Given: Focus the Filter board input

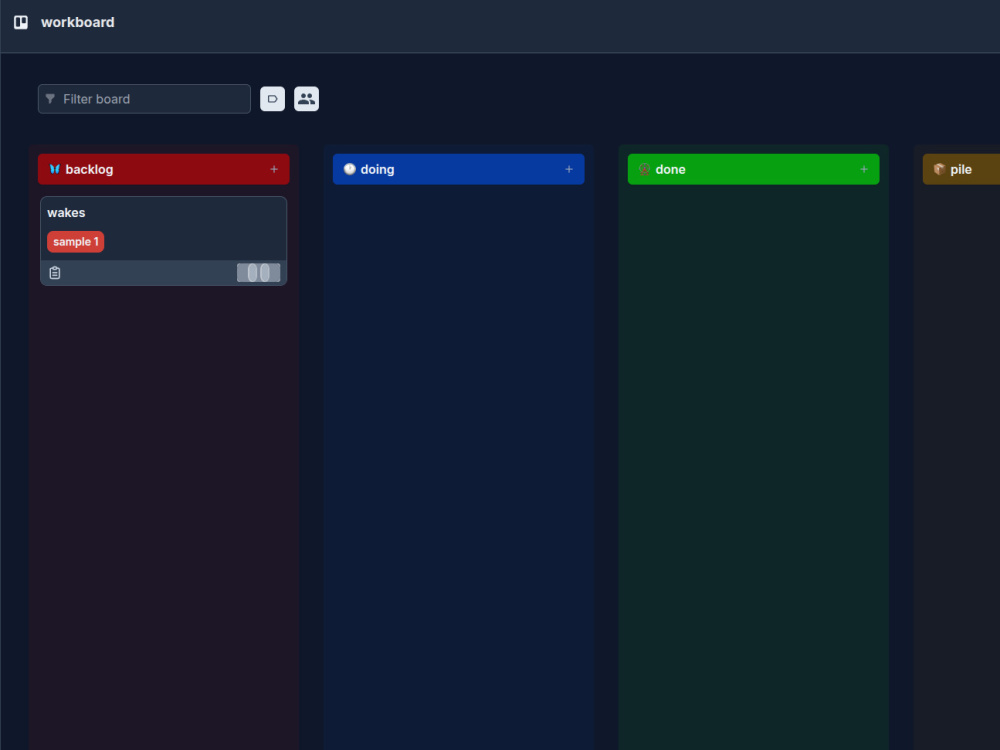Looking at the screenshot, I should [144, 99].
